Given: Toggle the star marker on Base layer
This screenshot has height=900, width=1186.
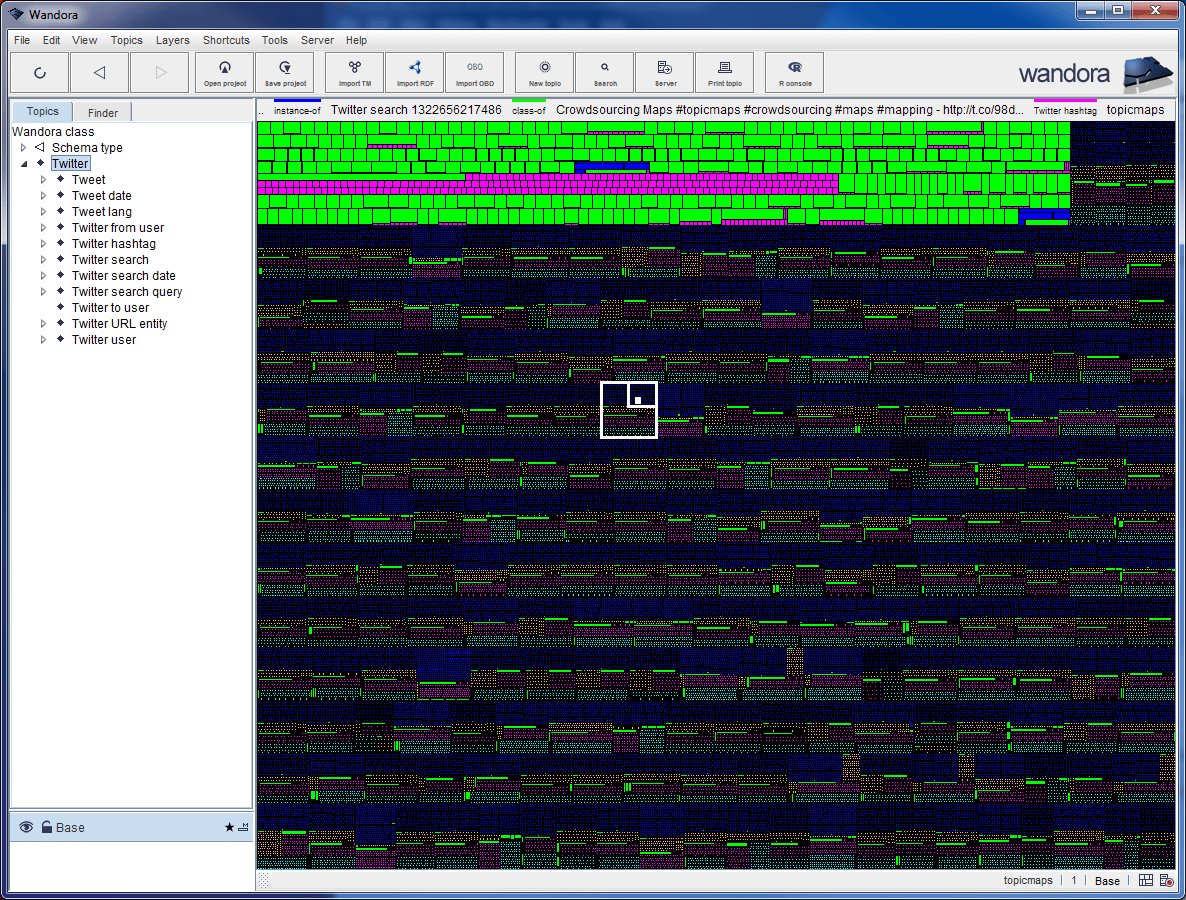Looking at the screenshot, I should coord(229,827).
